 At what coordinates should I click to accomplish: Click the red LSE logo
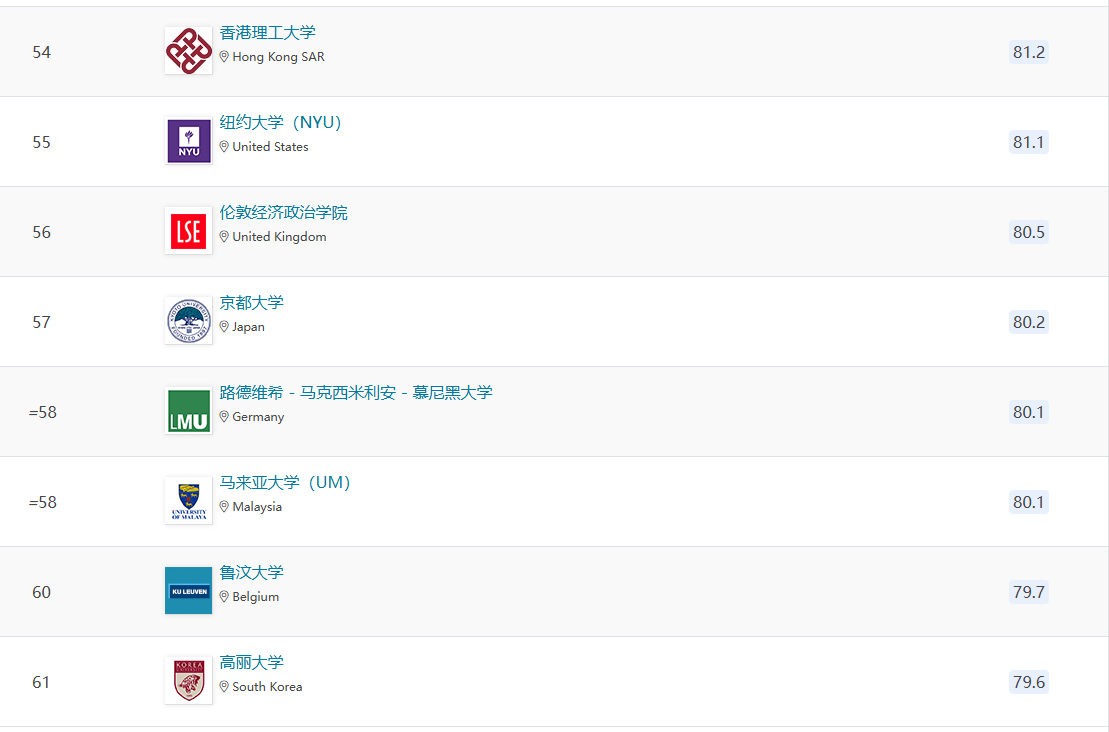(188, 231)
